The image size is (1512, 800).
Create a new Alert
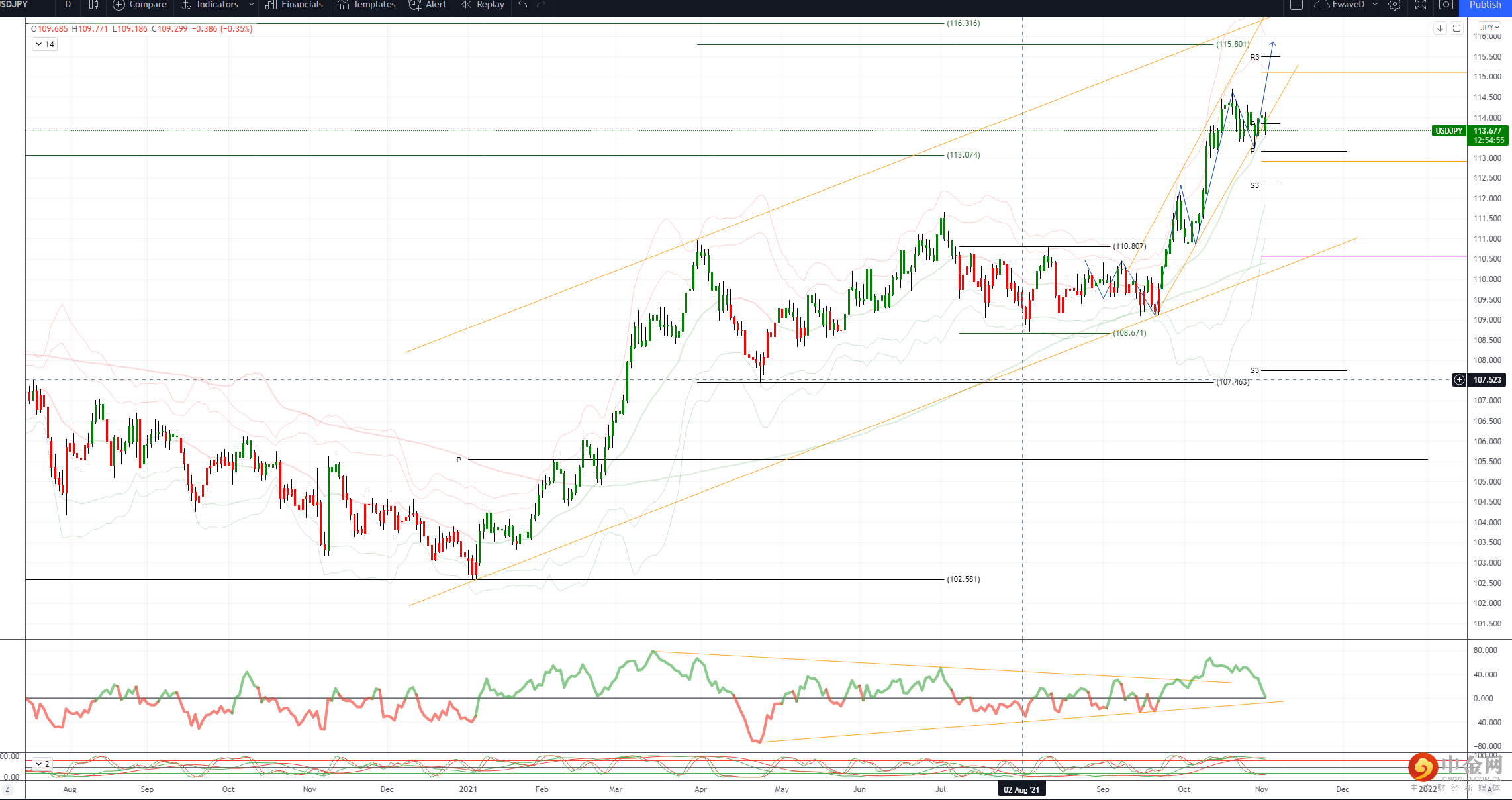428,5
